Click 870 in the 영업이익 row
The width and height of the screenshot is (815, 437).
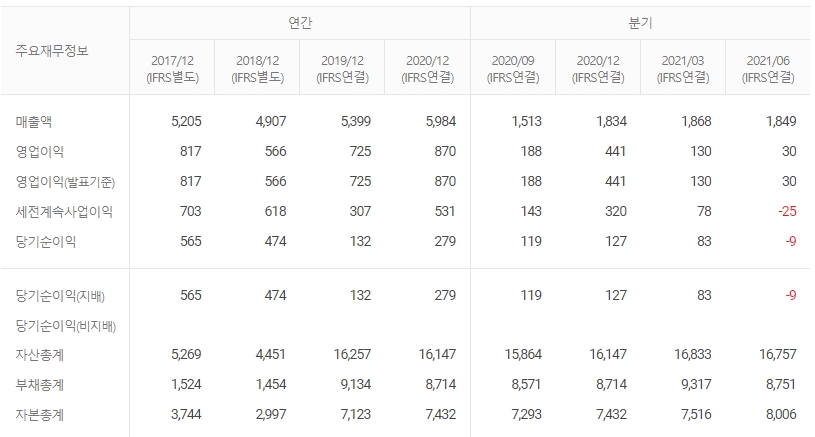[x=445, y=152]
